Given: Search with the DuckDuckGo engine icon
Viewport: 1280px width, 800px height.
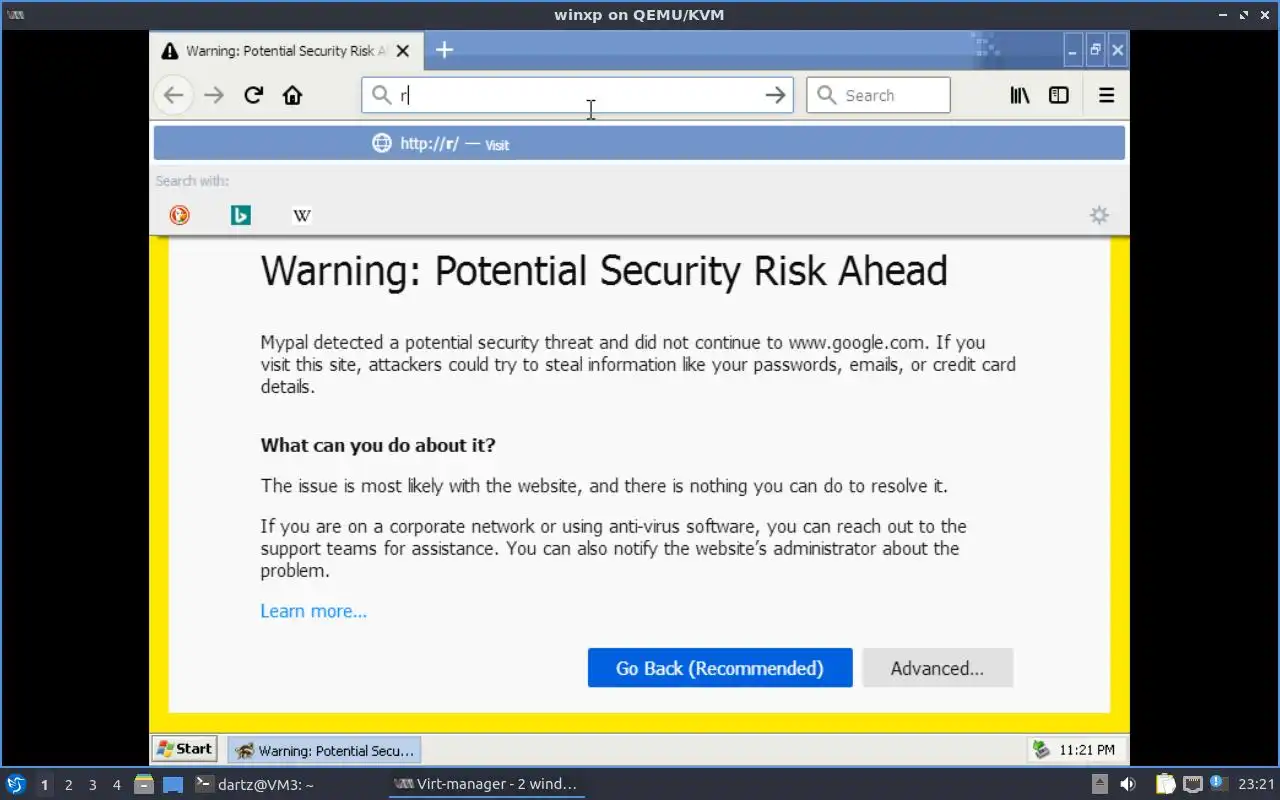Looking at the screenshot, I should 179,215.
